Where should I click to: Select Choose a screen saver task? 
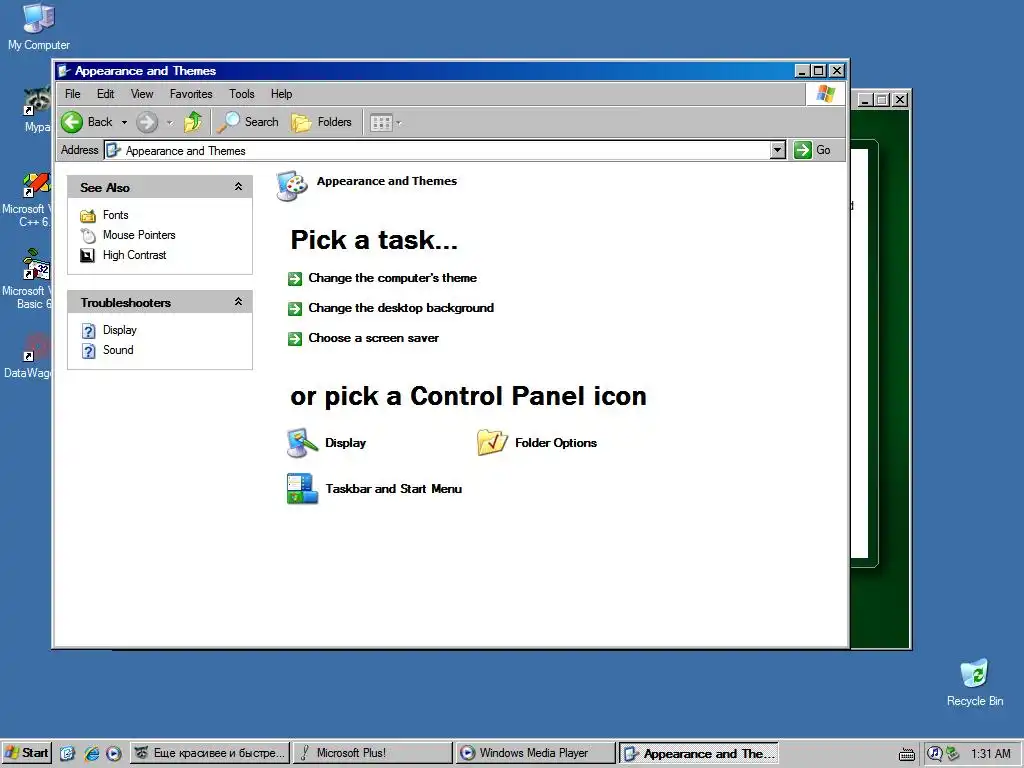(374, 338)
